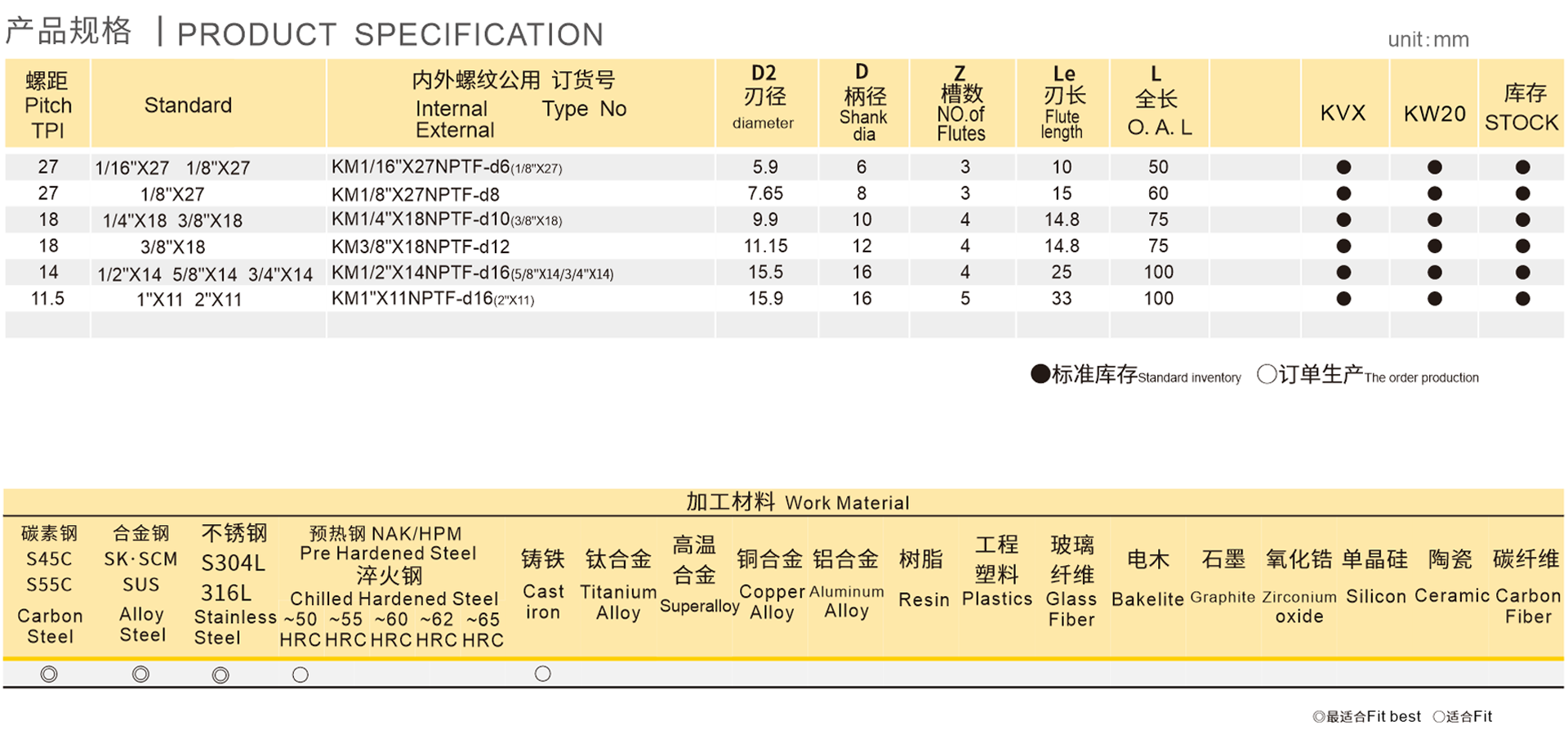This screenshot has width=1568, height=752.
Task: Select the Cast iron suitability marker
Action: tap(541, 674)
